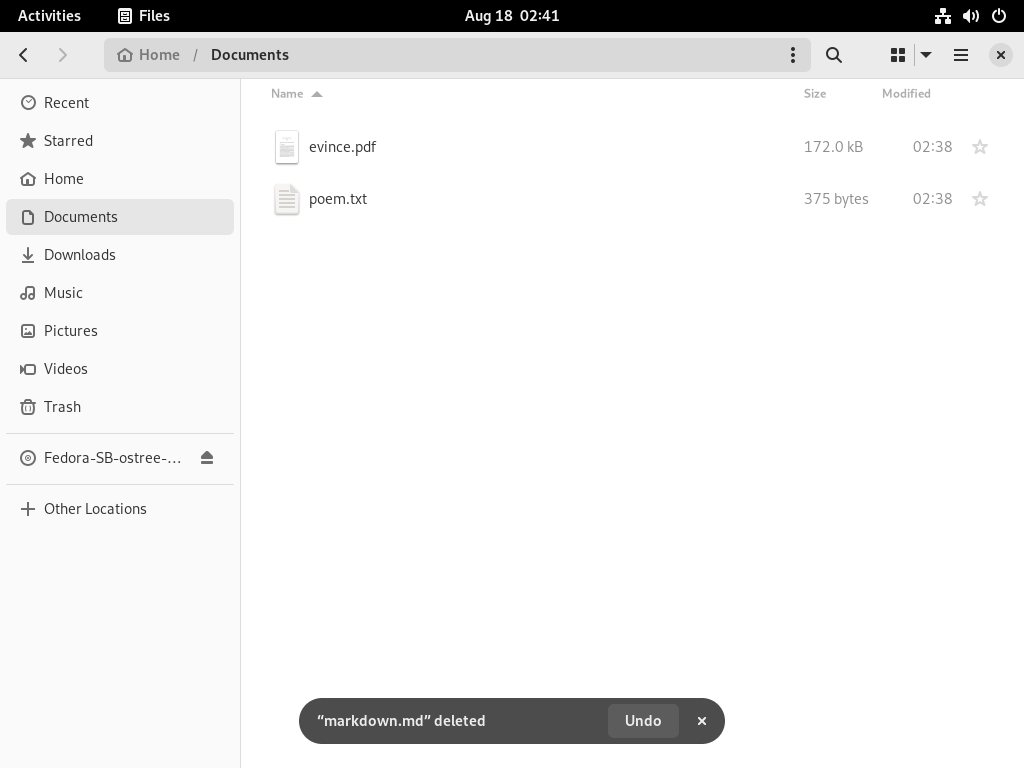Screen dimensions: 1024x768
Task: Undo deletion of markdown.md
Action: point(643,721)
